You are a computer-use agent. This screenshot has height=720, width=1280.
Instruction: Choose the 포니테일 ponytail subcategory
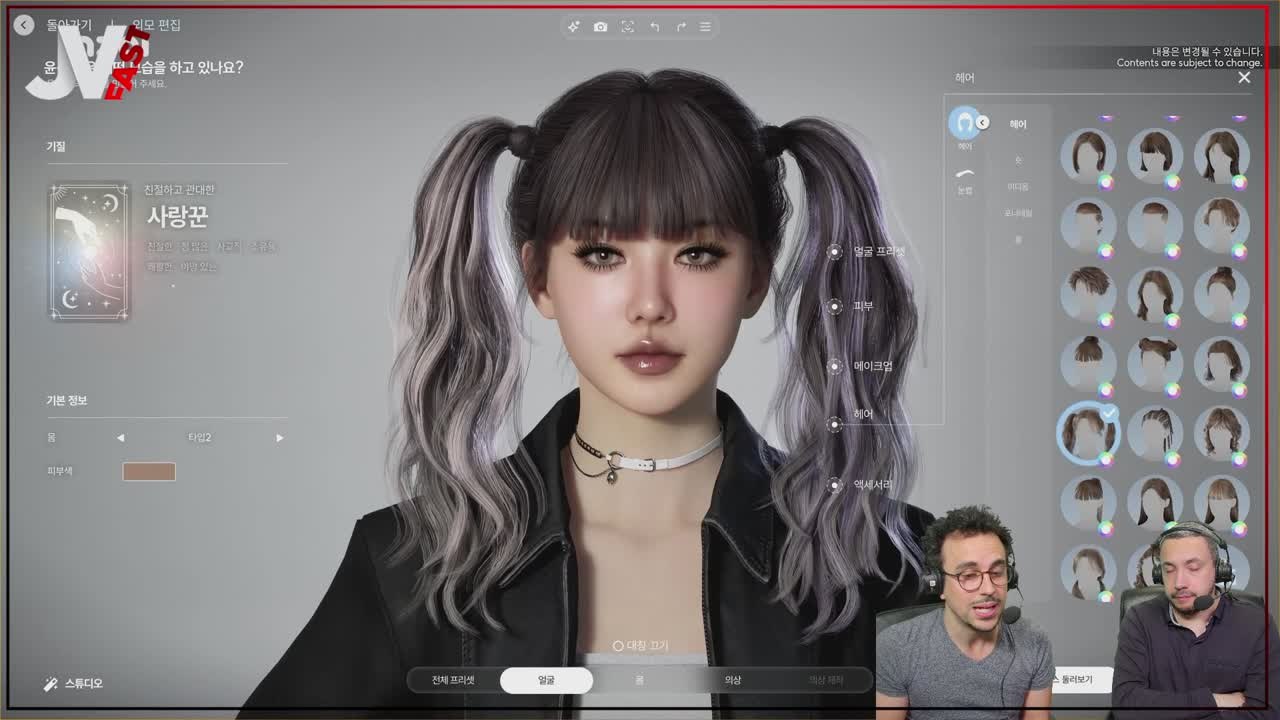click(1018, 213)
